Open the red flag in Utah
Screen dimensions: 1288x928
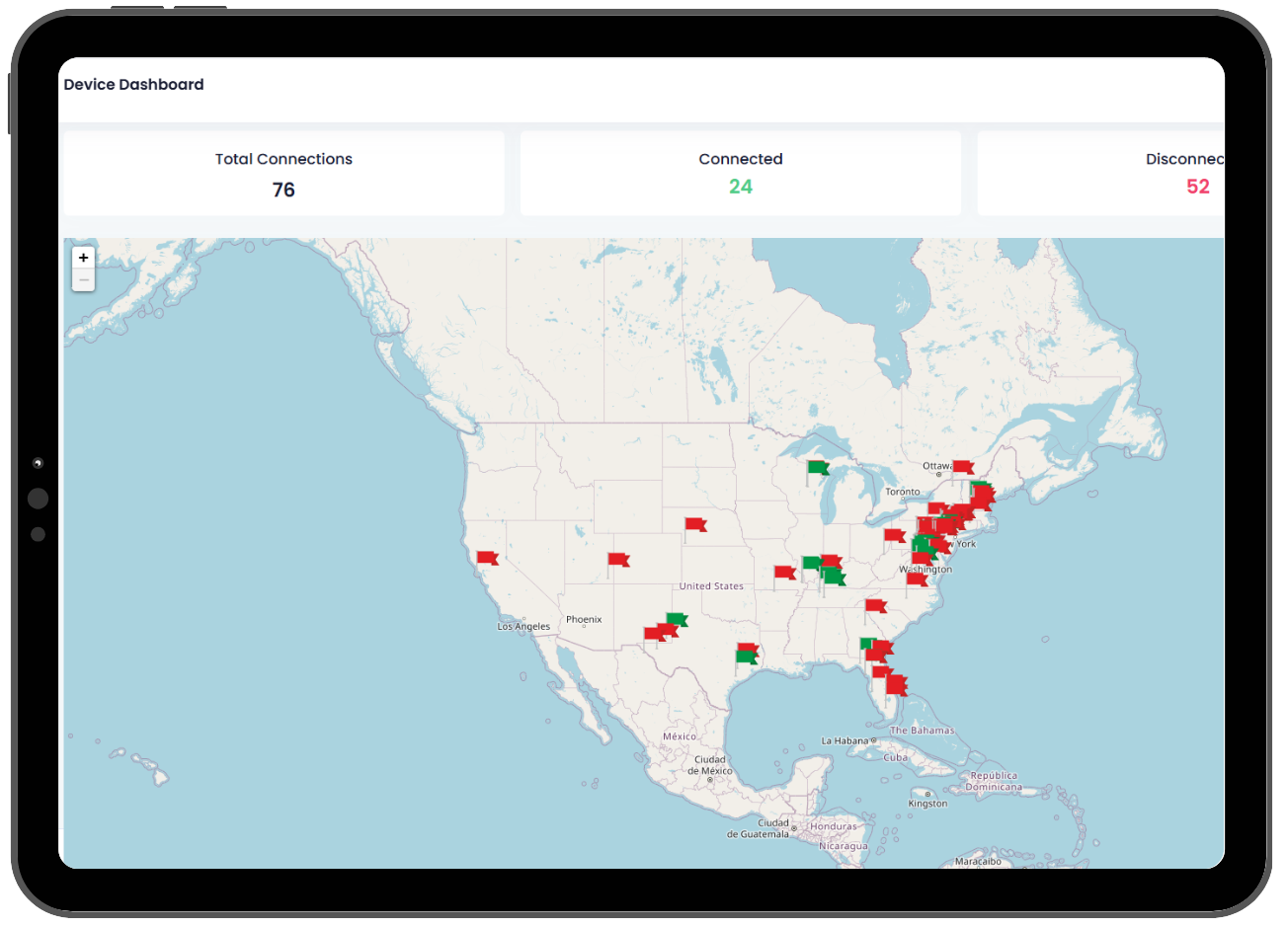(x=618, y=560)
